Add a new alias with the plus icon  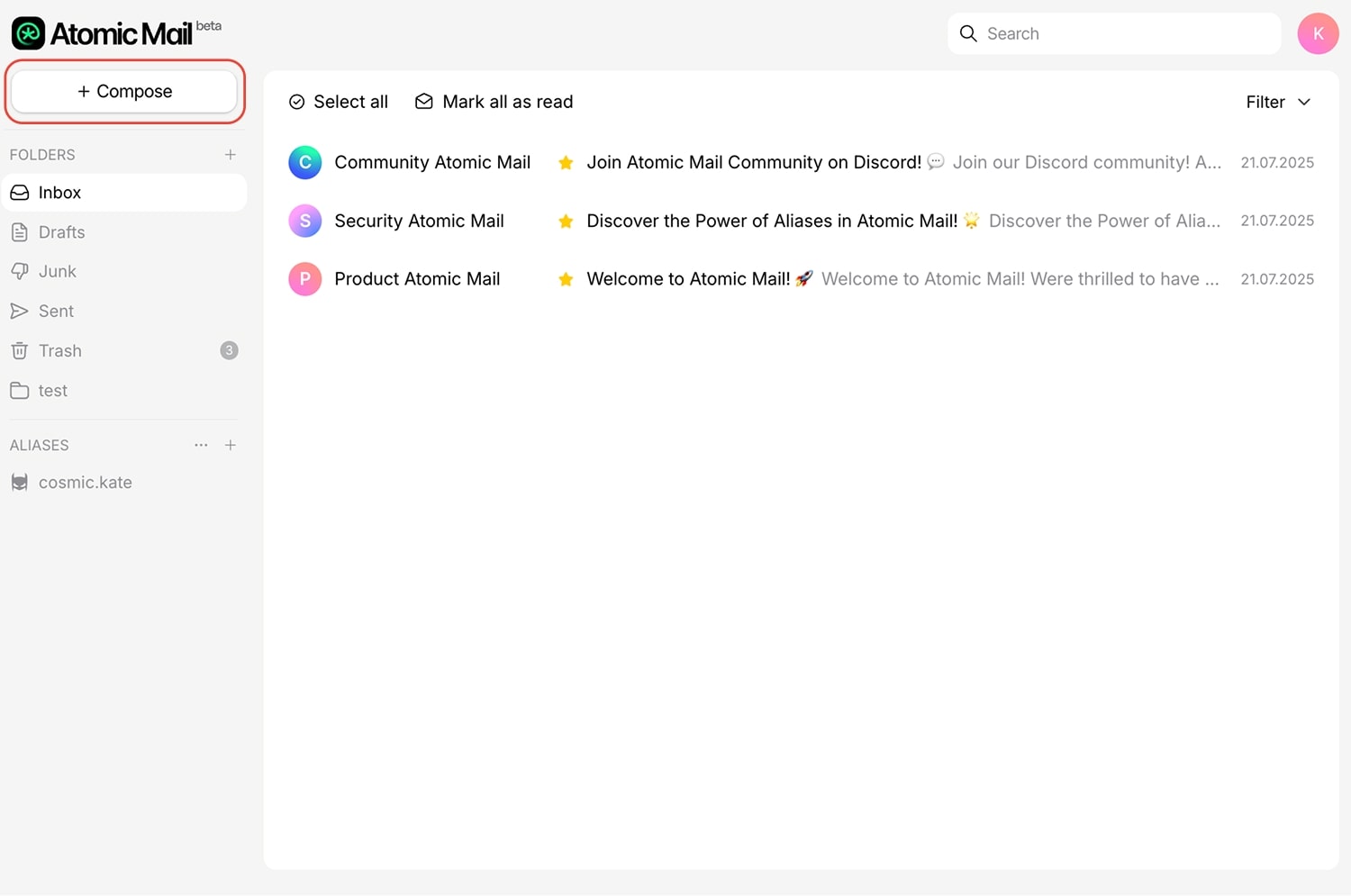click(x=231, y=445)
